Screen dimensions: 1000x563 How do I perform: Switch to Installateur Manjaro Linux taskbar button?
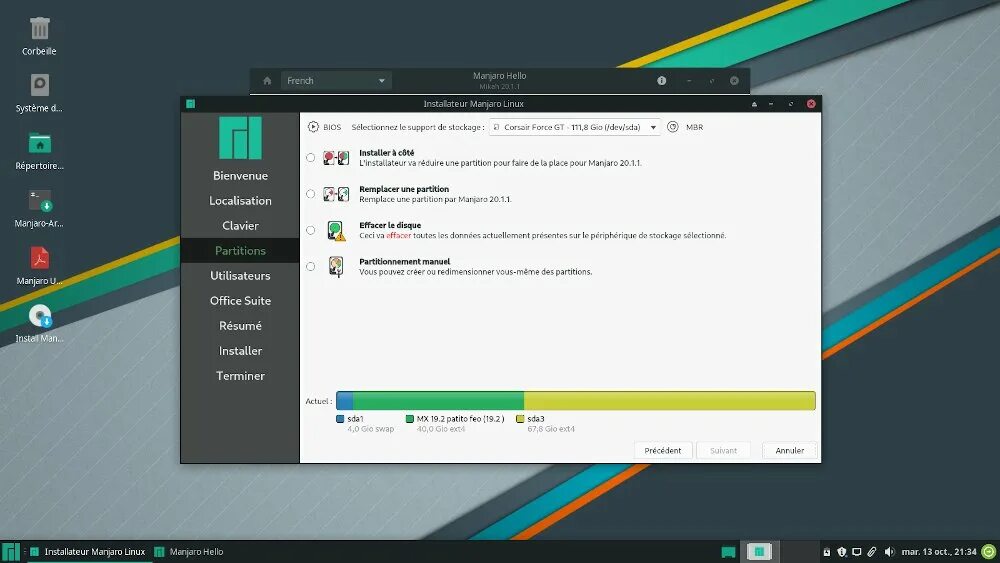click(88, 552)
